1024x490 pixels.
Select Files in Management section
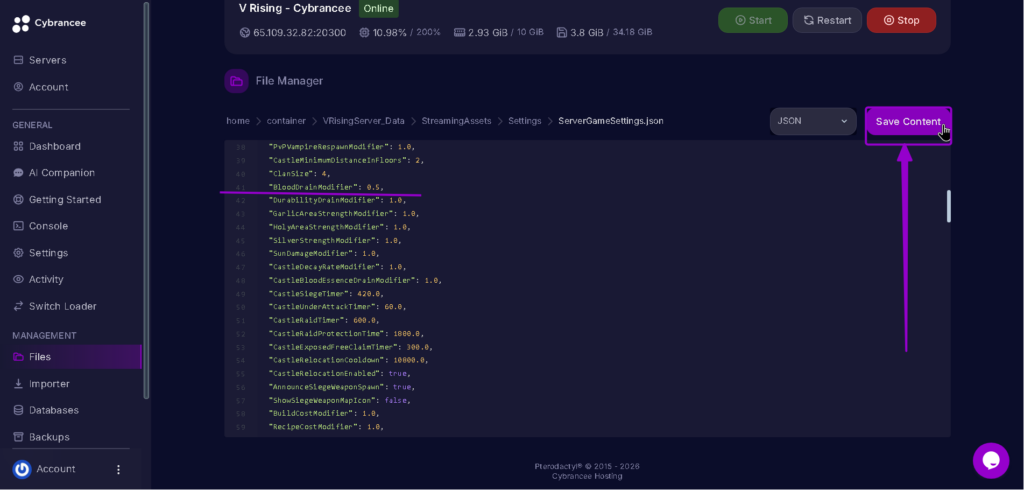tap(71, 357)
